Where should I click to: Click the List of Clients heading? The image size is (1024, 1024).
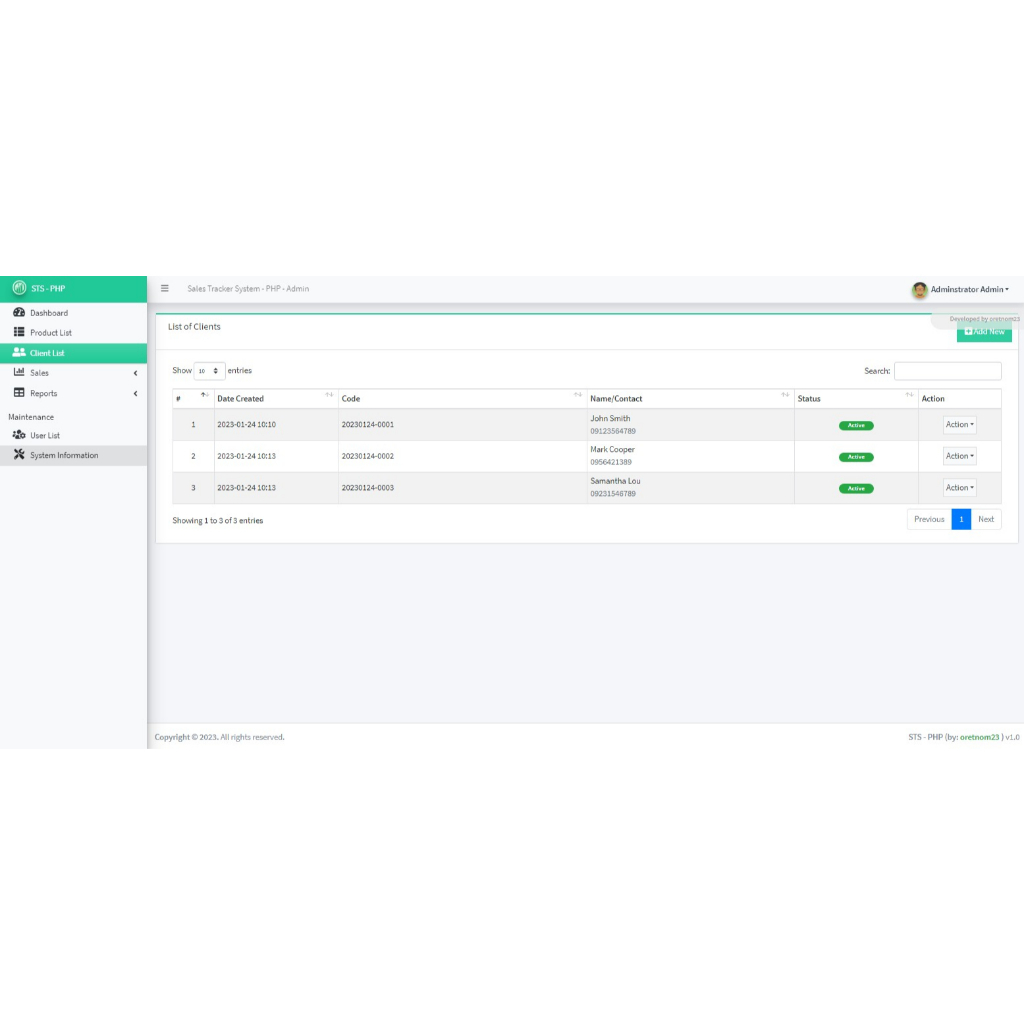[x=194, y=327]
